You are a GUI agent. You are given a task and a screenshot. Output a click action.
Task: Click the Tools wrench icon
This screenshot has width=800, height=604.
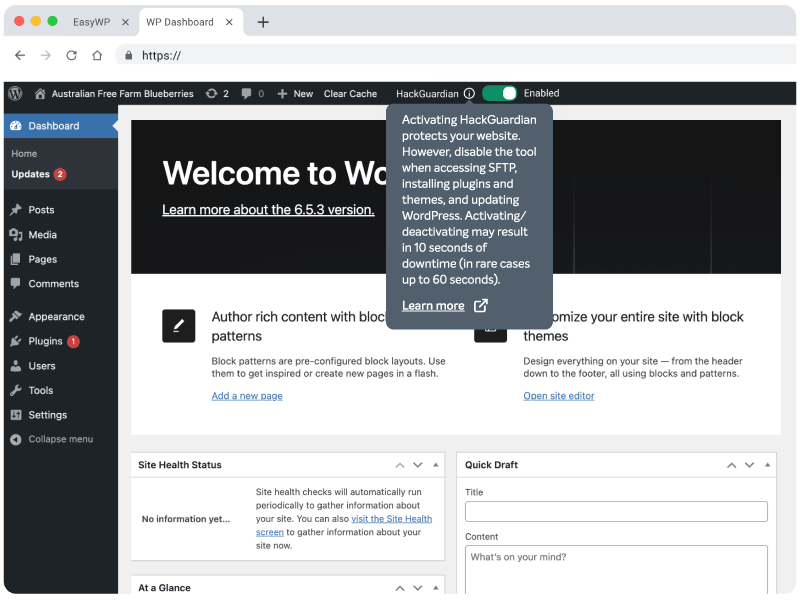pos(16,390)
